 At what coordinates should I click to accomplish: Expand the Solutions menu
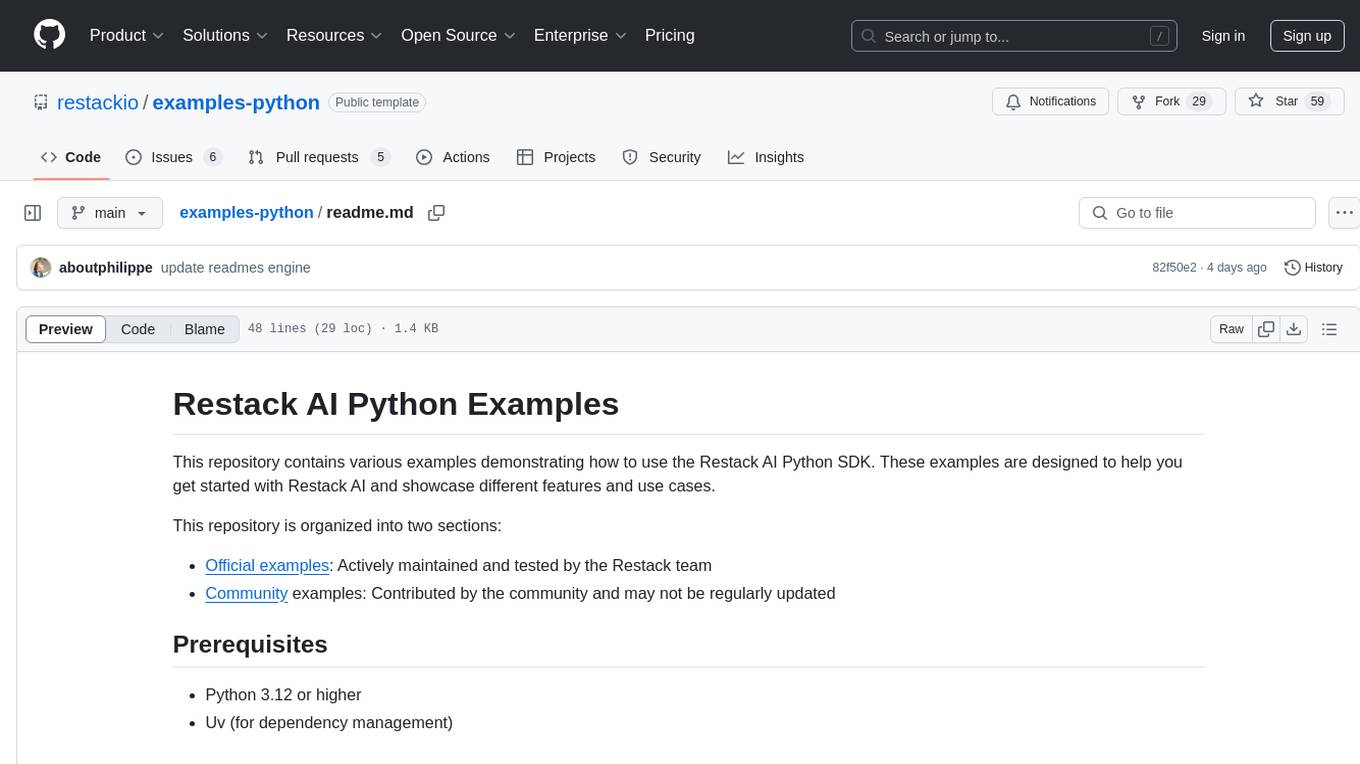pos(226,35)
